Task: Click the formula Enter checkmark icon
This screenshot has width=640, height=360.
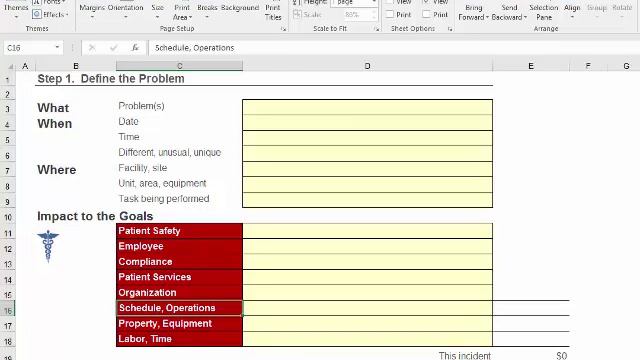Action: [113, 48]
